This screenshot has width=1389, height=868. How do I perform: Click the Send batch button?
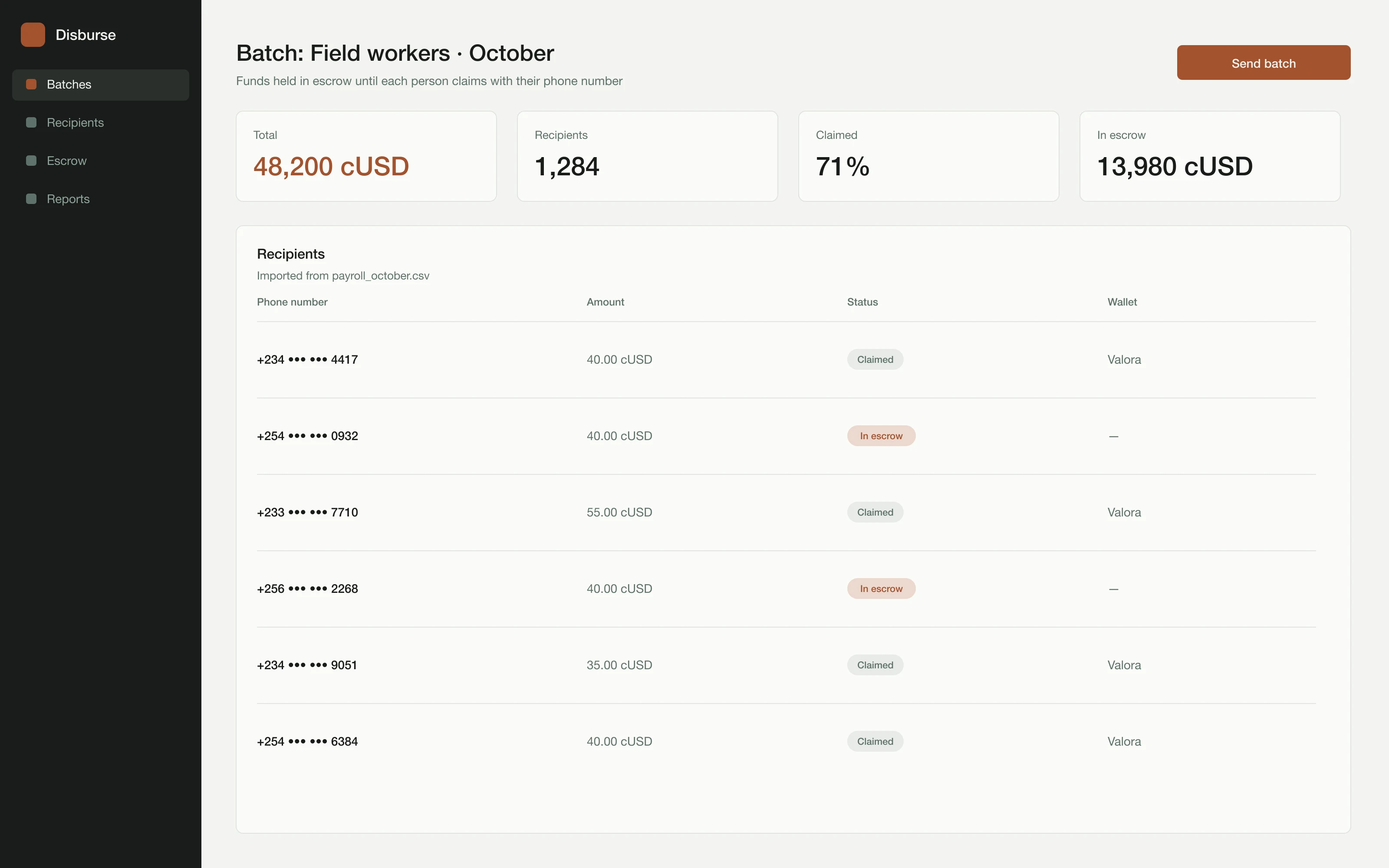coord(1263,62)
